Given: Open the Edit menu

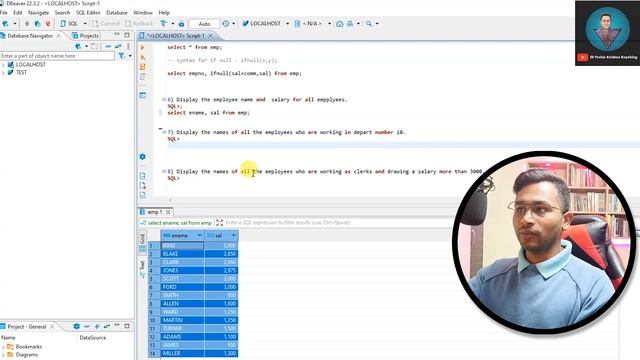Looking at the screenshot, I should [18, 13].
